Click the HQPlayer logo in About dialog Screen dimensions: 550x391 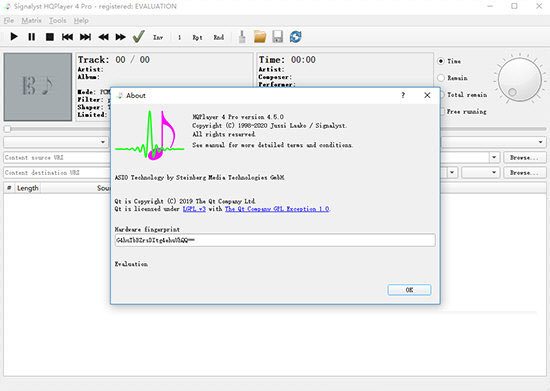150,135
